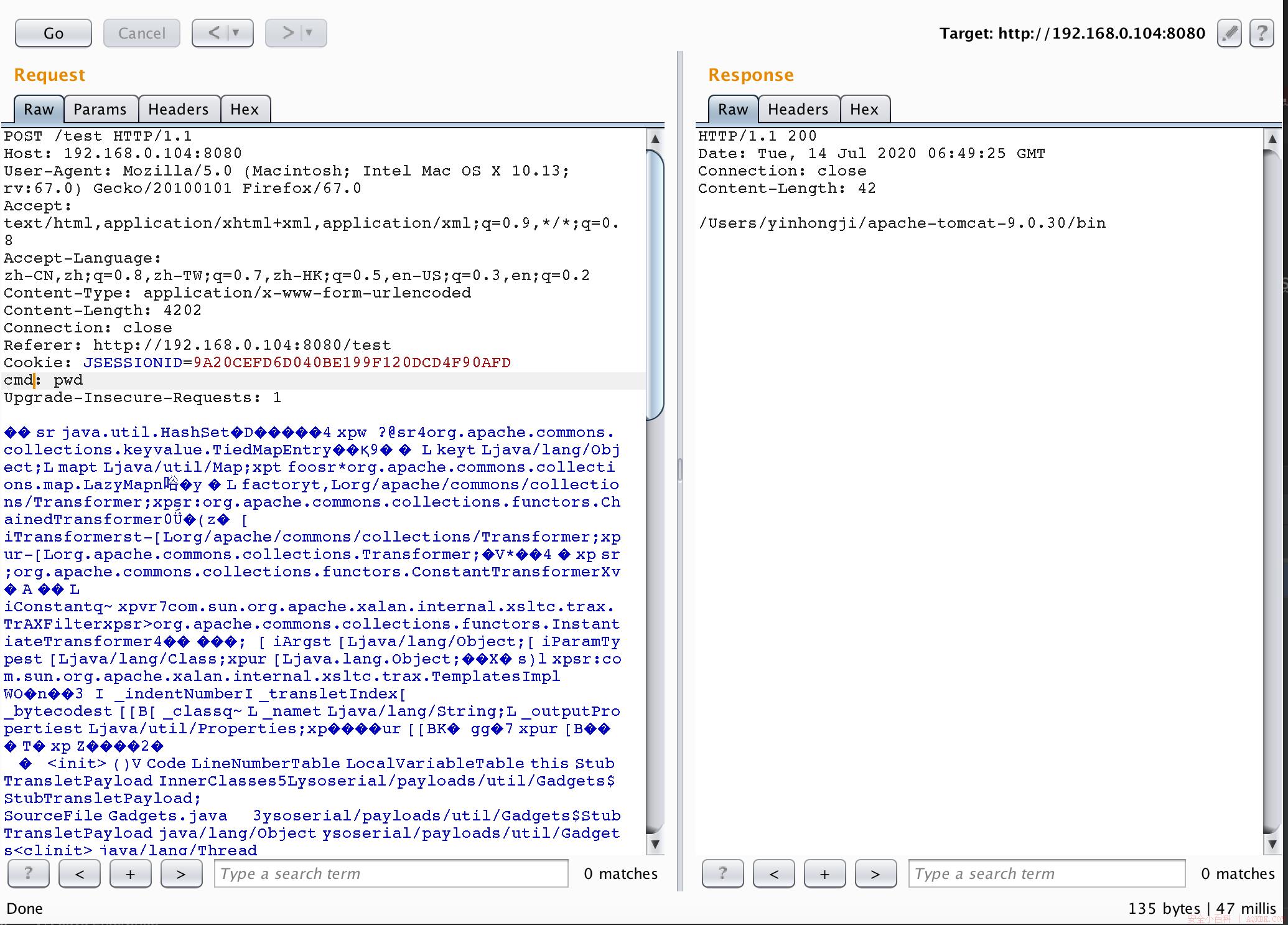Jump to next match in request search
This screenshot has width=1288, height=925.
point(182,873)
